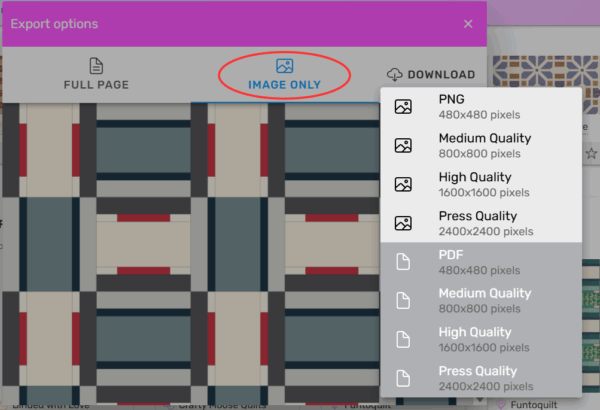Click the image icon beside PNG Medium Quality
The height and width of the screenshot is (410, 600).
403,146
